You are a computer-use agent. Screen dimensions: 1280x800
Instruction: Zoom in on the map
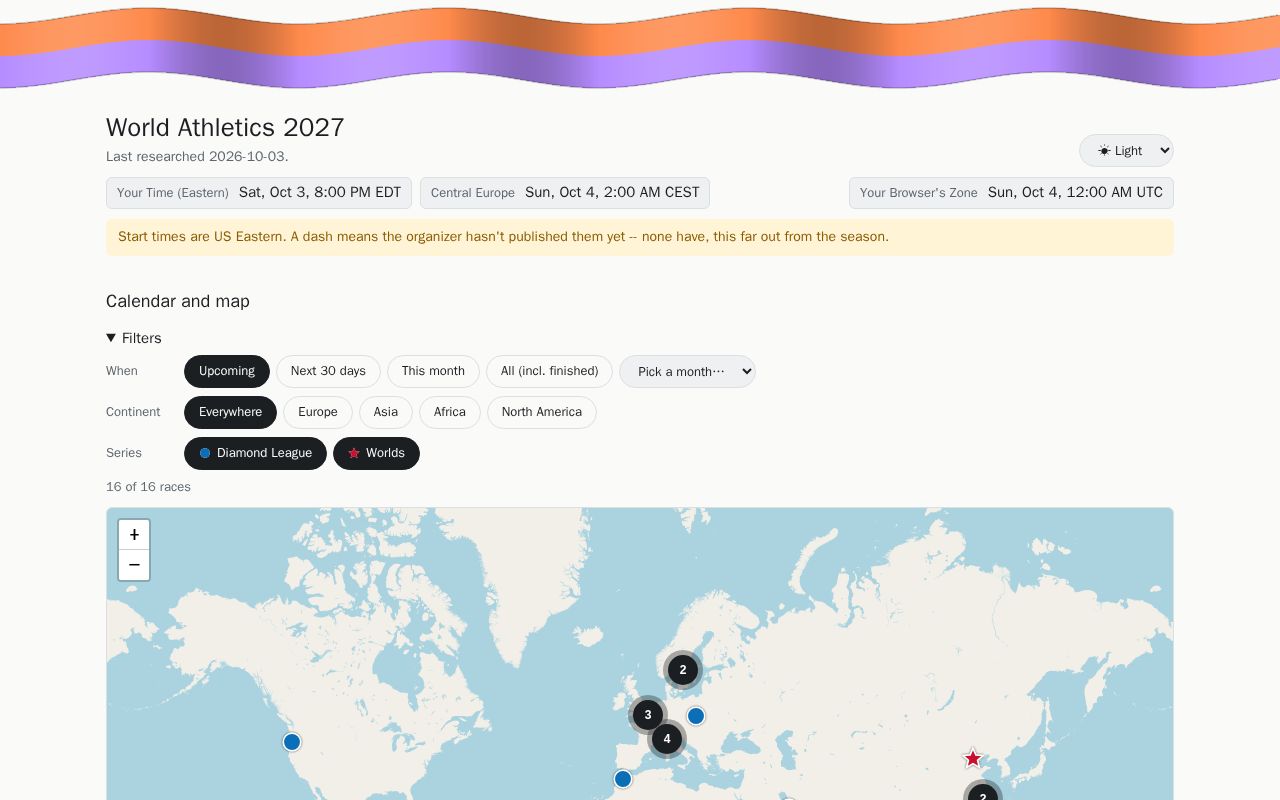(134, 534)
